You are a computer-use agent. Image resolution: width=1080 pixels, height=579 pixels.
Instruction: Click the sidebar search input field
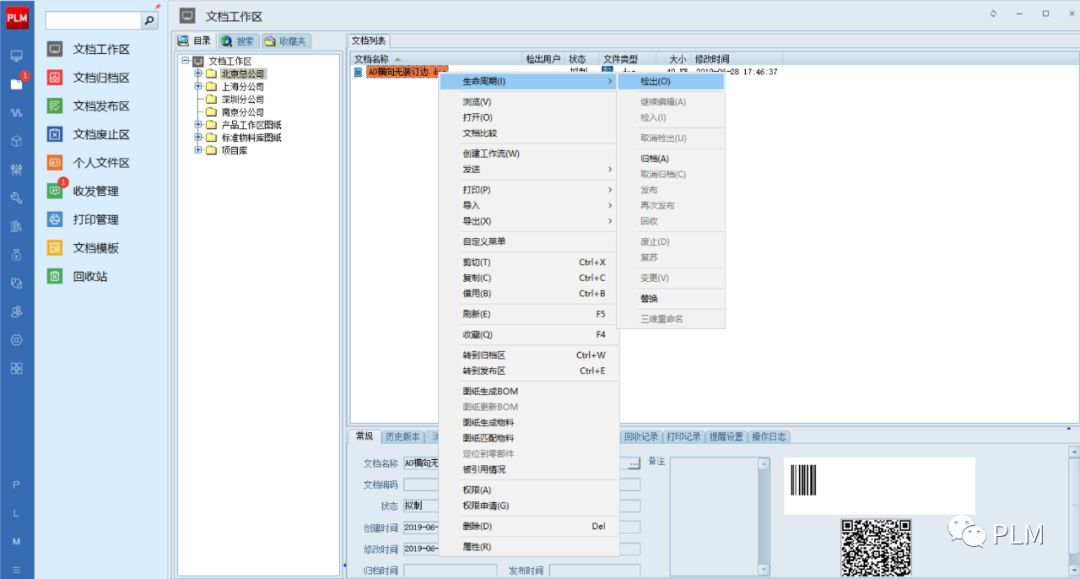coord(93,20)
